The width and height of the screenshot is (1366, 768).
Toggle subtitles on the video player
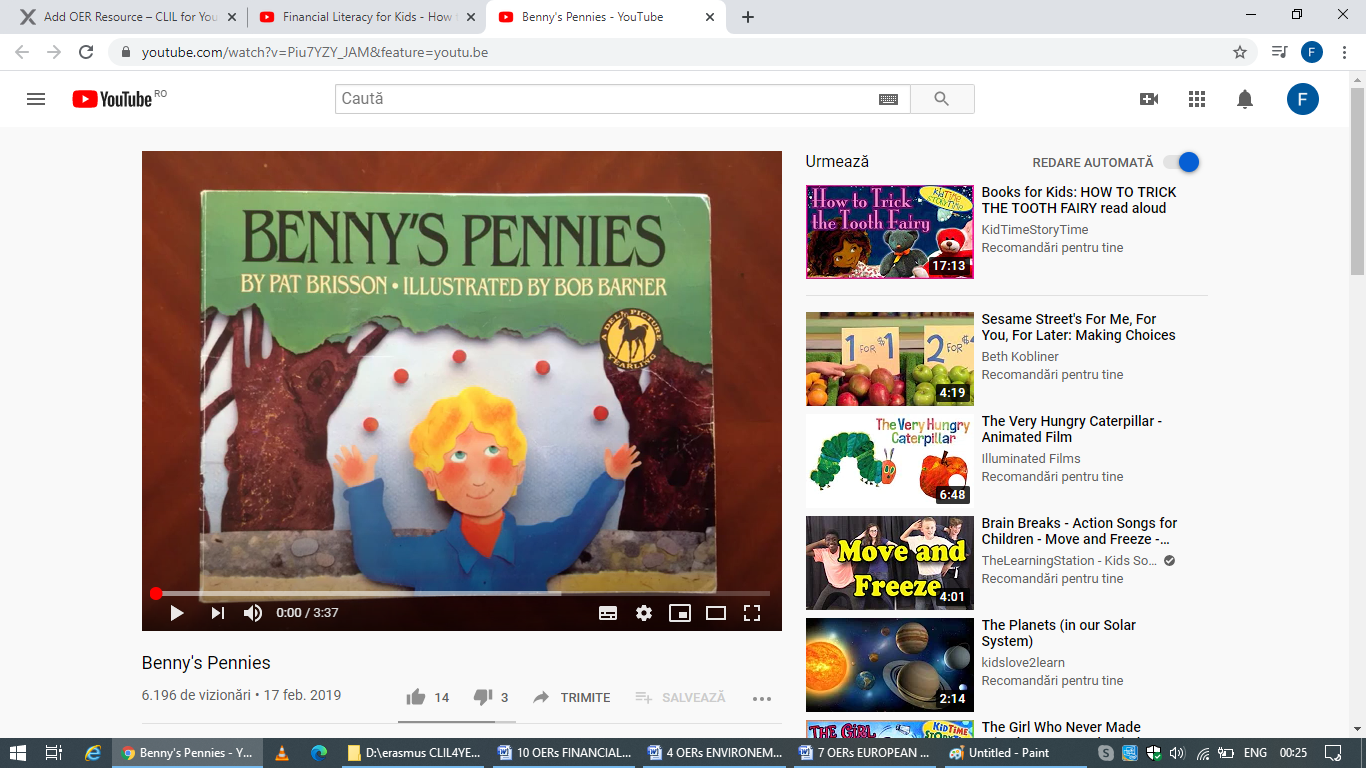pyautogui.click(x=608, y=613)
